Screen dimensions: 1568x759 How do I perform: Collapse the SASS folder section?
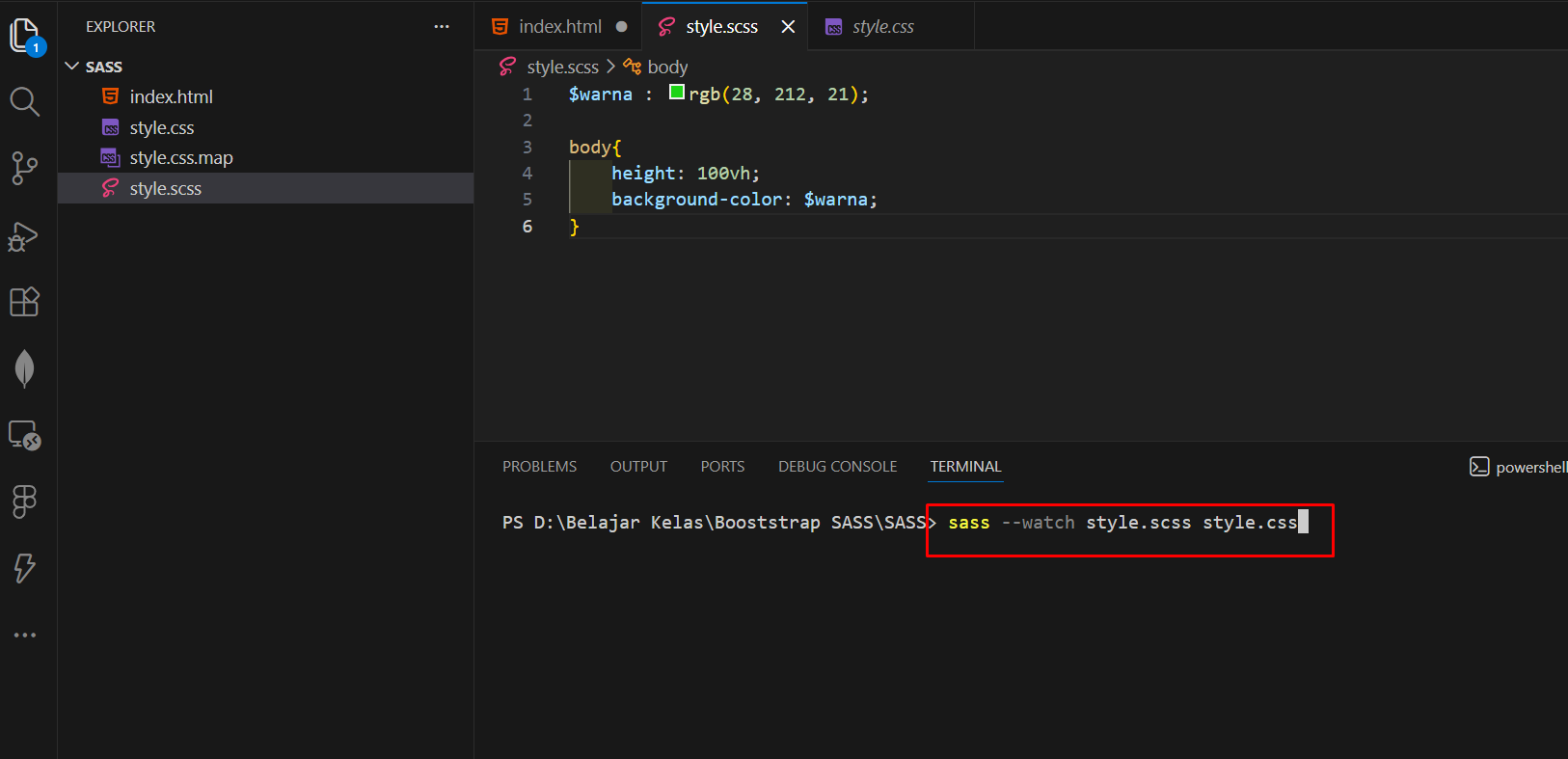click(x=71, y=67)
